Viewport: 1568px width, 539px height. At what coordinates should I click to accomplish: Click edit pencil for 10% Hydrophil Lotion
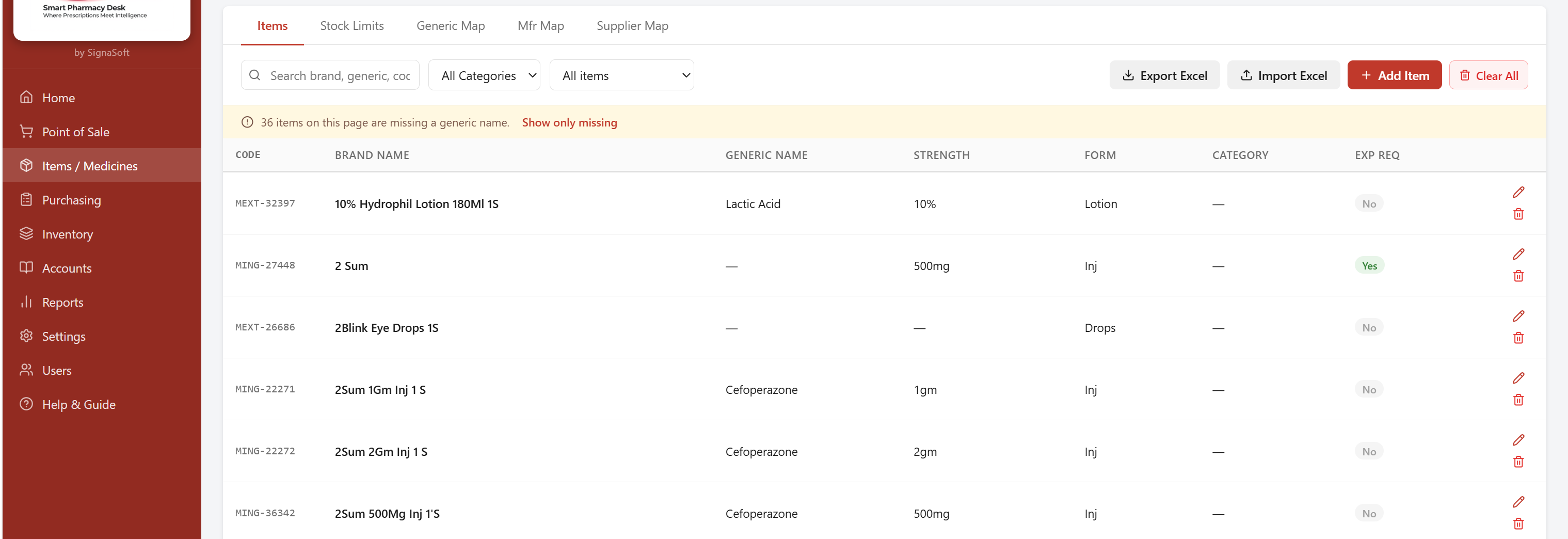click(1518, 193)
